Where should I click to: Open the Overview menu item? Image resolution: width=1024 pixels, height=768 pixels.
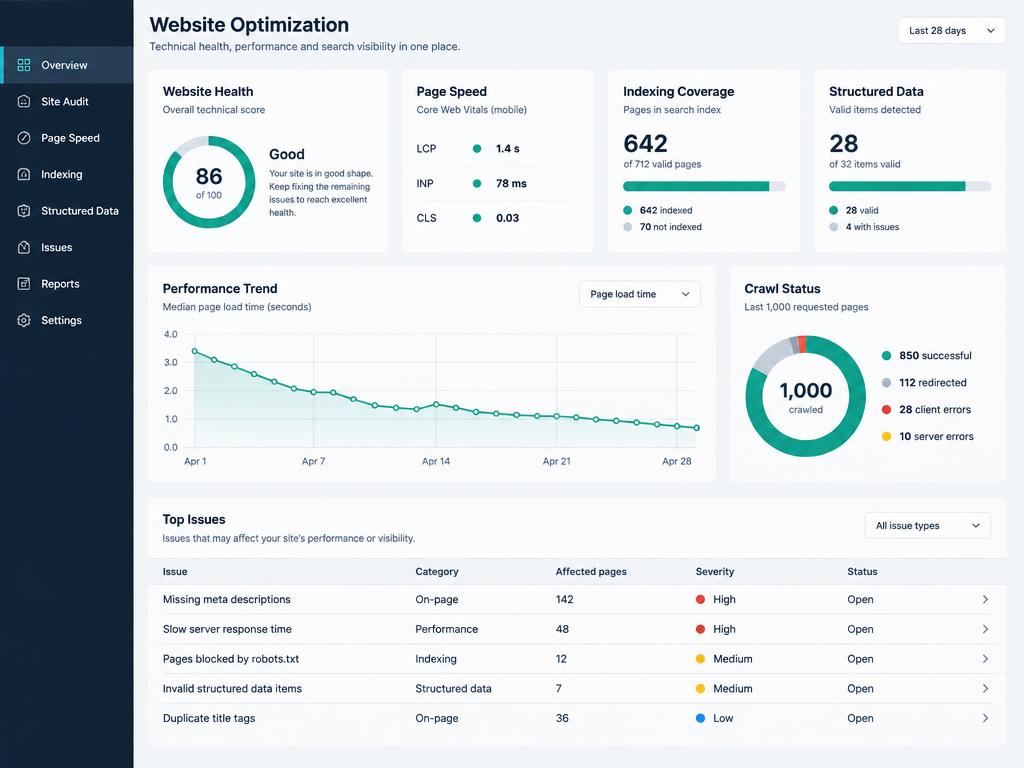67,65
